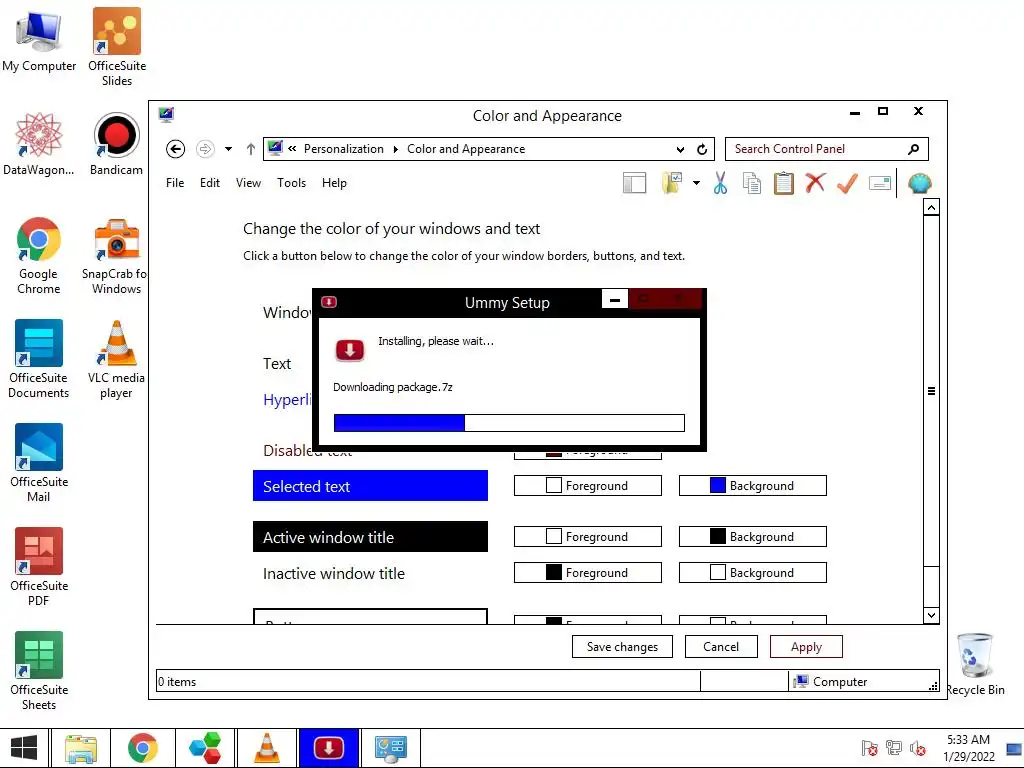Image resolution: width=1024 pixels, height=768 pixels.
Task: Click the Action Center flag tray icon
Action: coord(869,748)
